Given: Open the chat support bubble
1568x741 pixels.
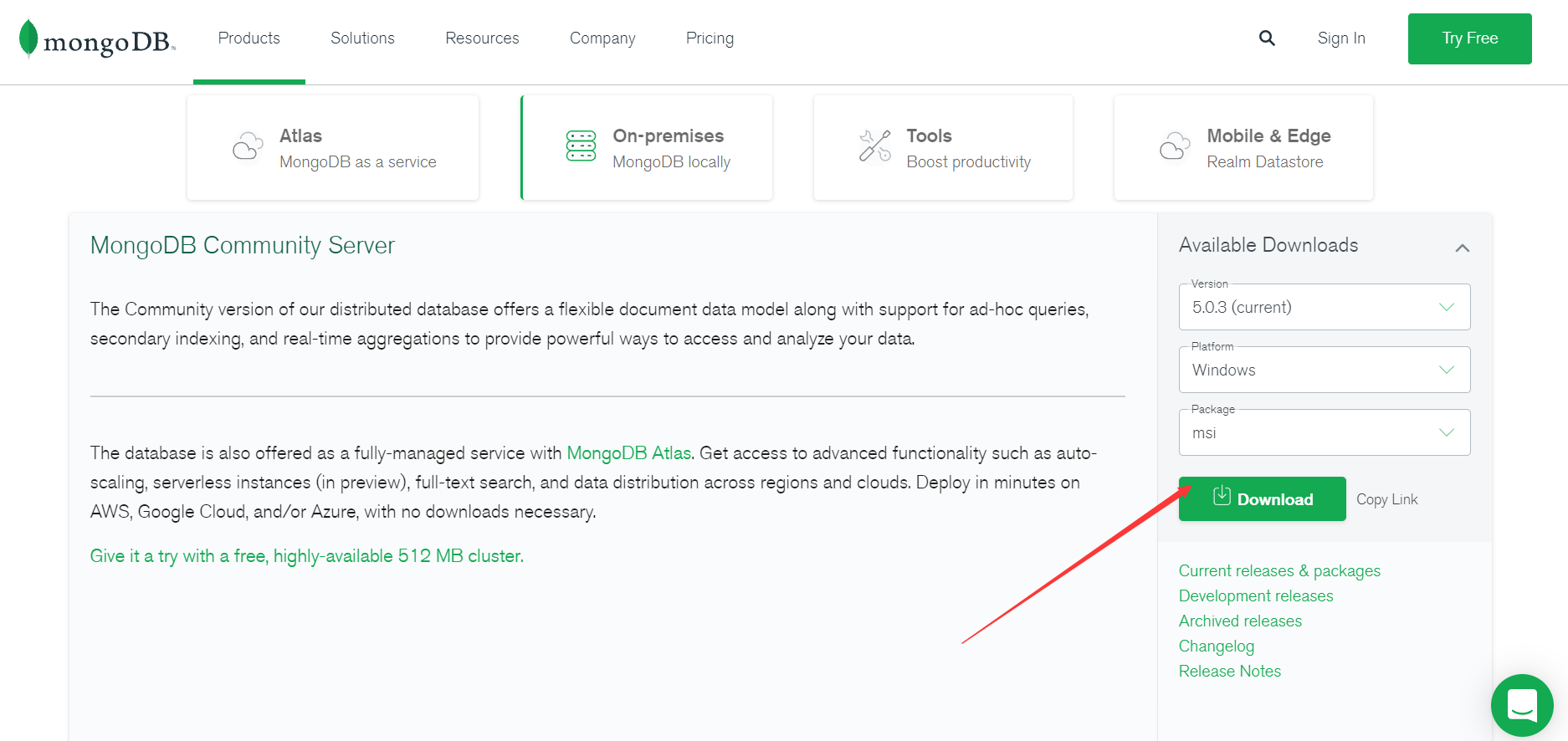Looking at the screenshot, I should point(1522,705).
